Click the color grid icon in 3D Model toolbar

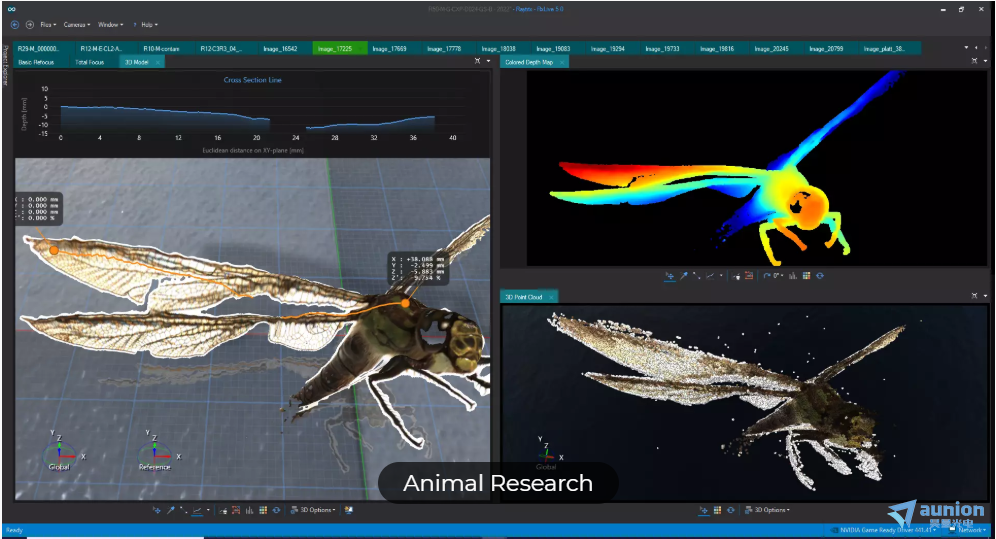pos(263,510)
